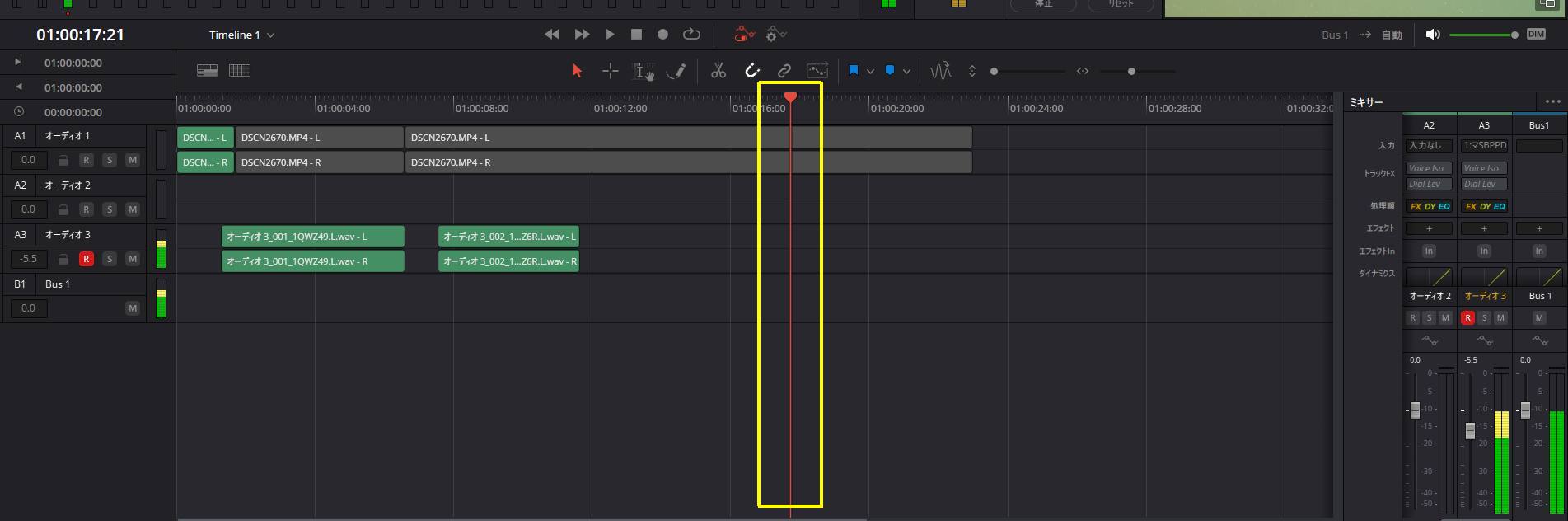Click the monitor volume slider handle
The width and height of the screenshot is (1568, 521).
[x=1514, y=35]
